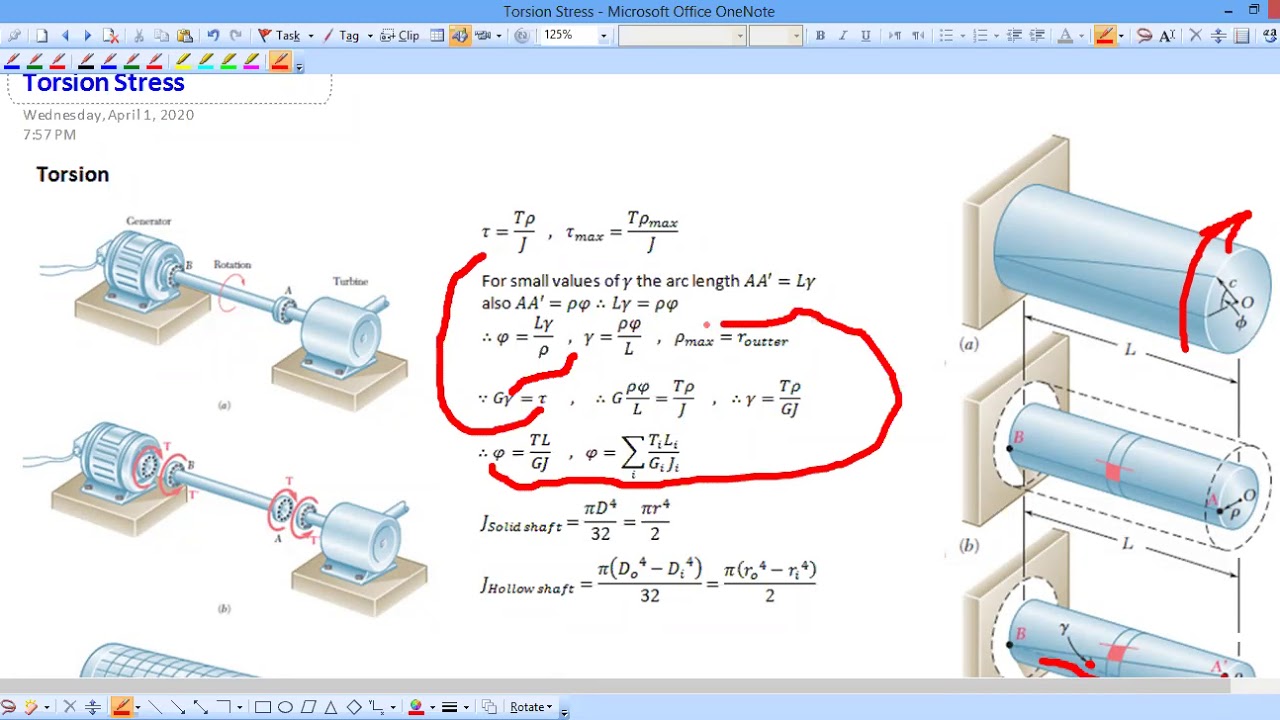Restore the OneNote window size
Screen dimensions: 1280x720
pos(1254,10)
